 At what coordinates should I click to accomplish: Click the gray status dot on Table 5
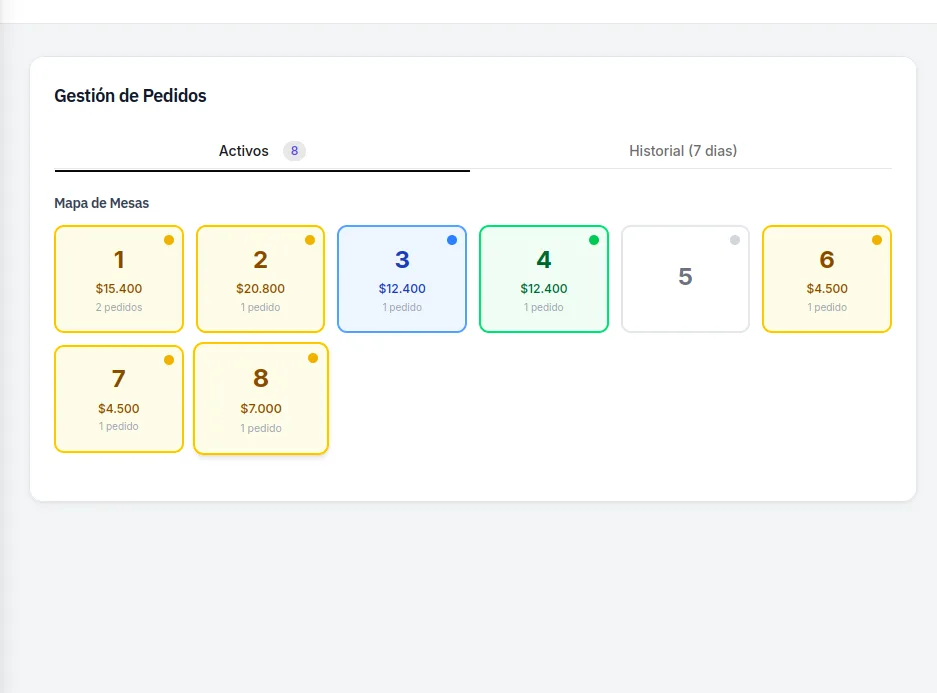pyautogui.click(x=735, y=239)
